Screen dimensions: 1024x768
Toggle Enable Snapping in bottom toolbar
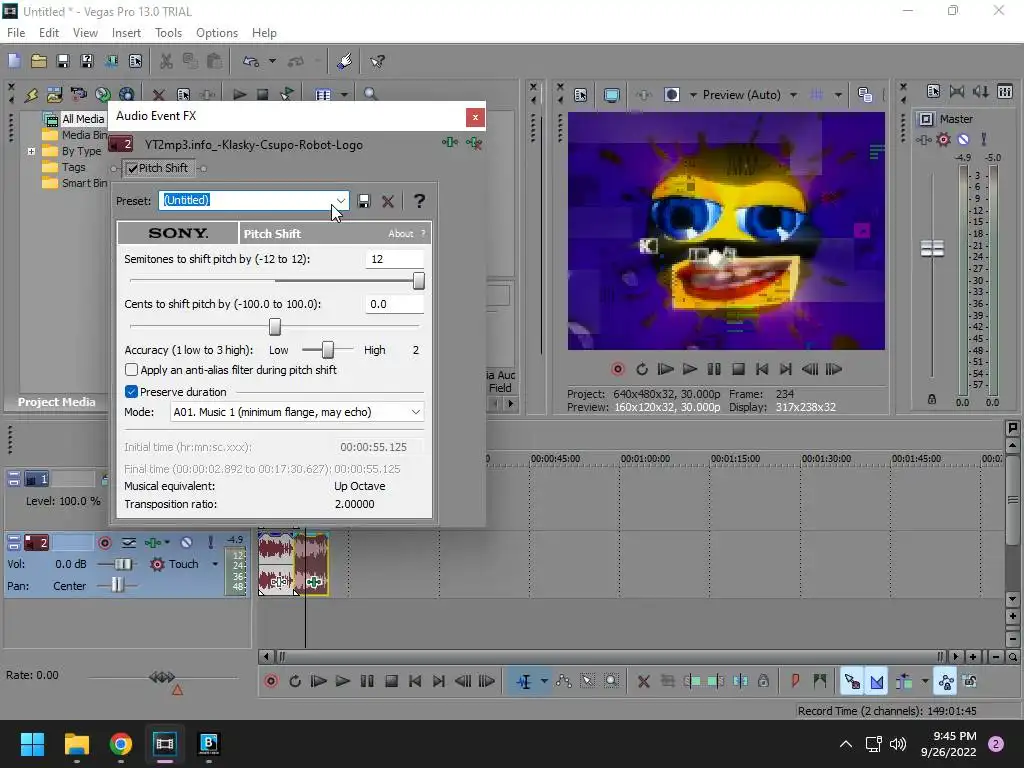point(852,682)
